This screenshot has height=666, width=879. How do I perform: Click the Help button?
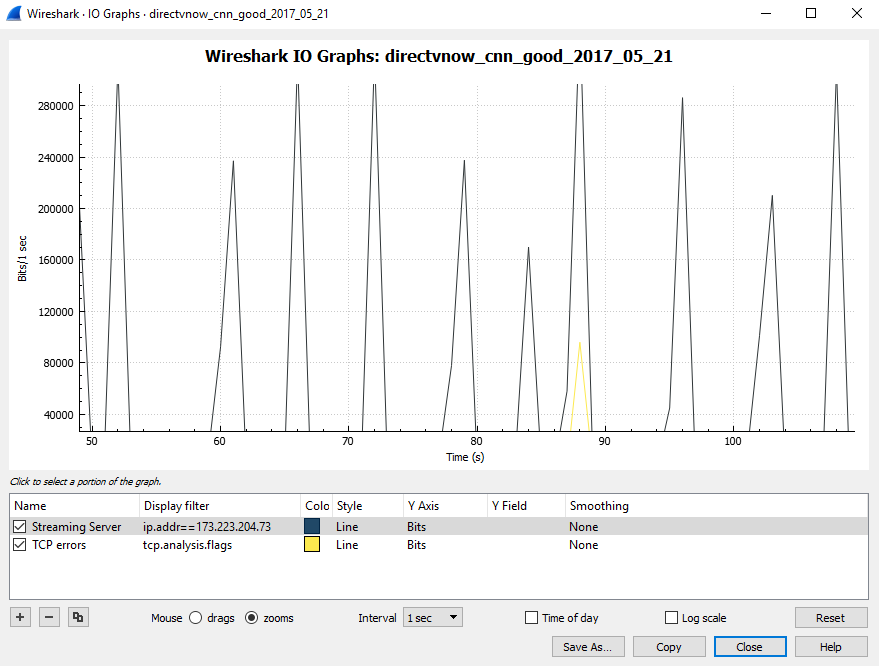pos(831,647)
